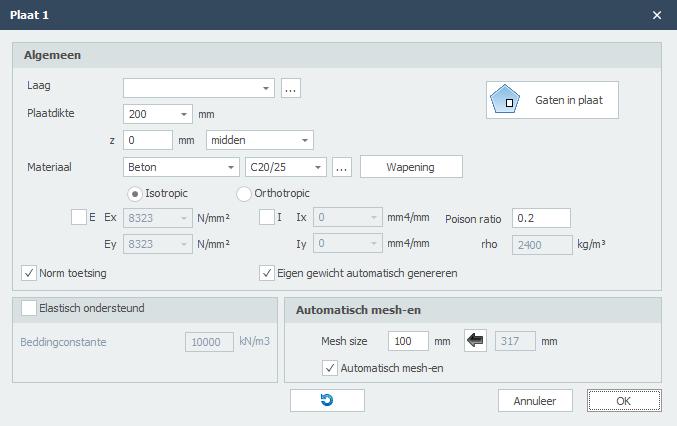Click the blue reset arrow button

coord(327,400)
